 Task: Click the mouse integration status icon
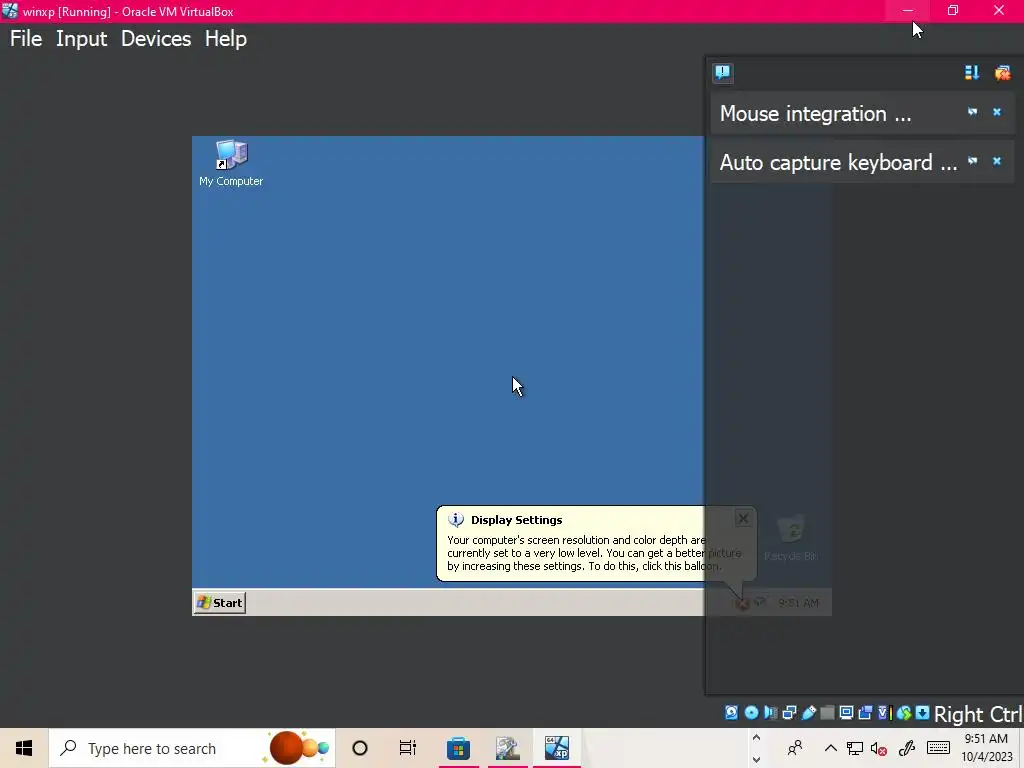(x=904, y=712)
